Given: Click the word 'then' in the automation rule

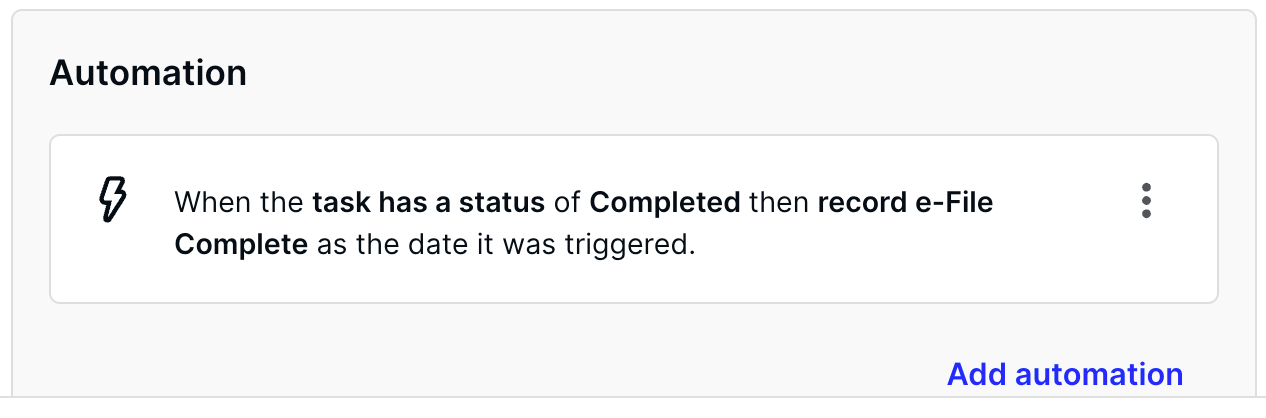Looking at the screenshot, I should click(778, 203).
